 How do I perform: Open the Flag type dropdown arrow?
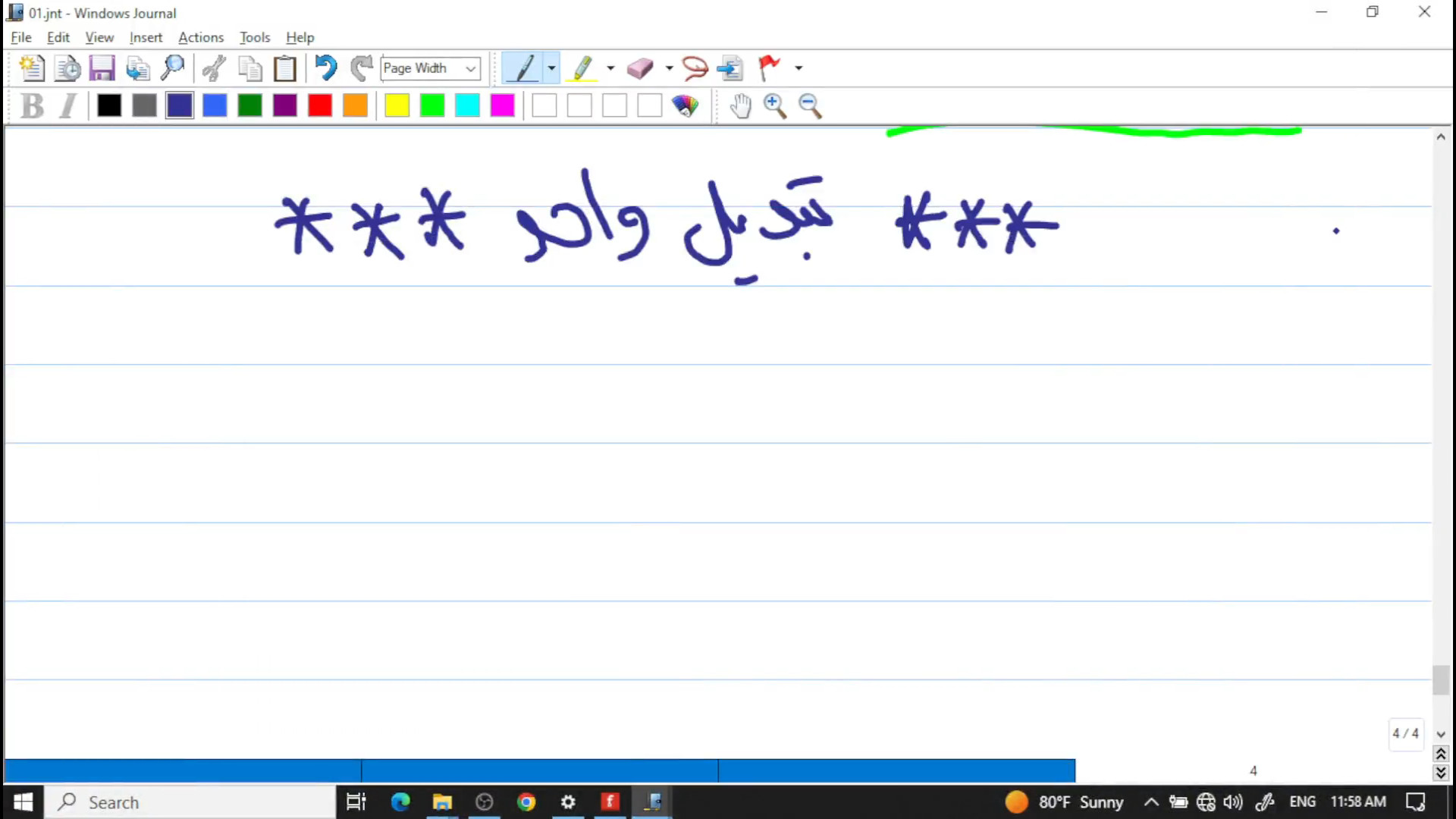[x=799, y=68]
